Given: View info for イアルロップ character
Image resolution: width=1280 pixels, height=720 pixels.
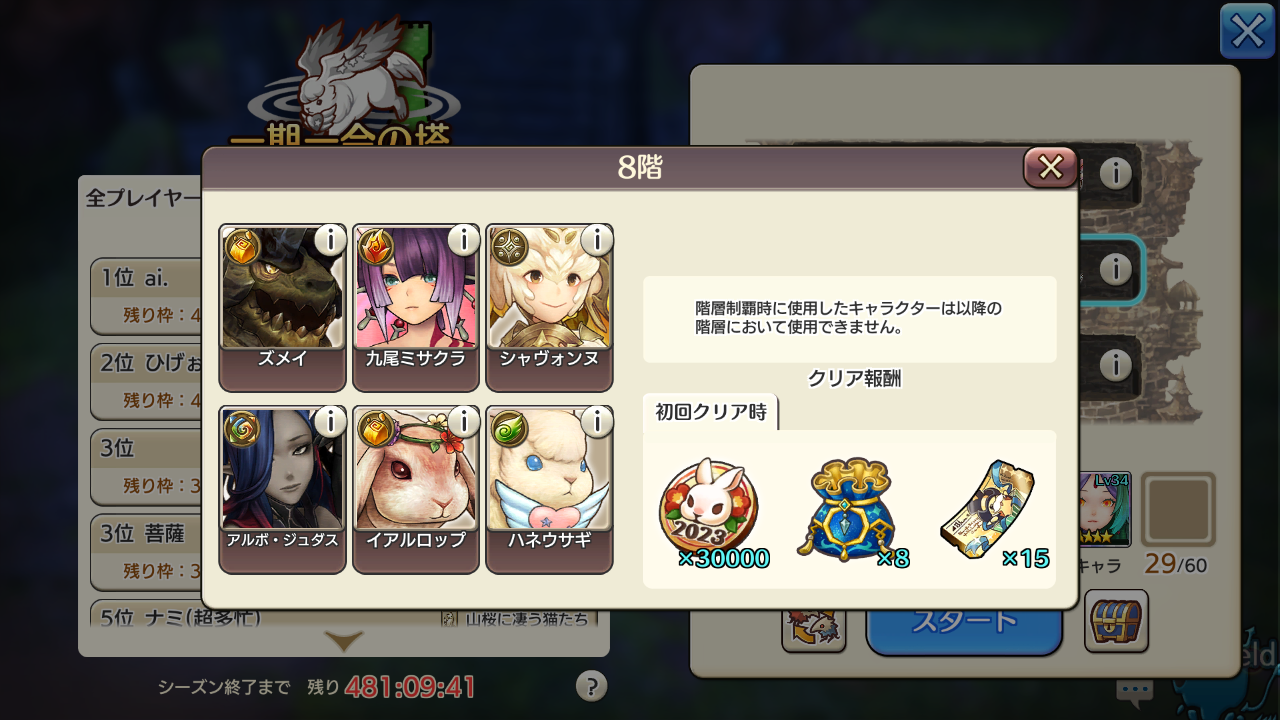Looking at the screenshot, I should pos(463,422).
